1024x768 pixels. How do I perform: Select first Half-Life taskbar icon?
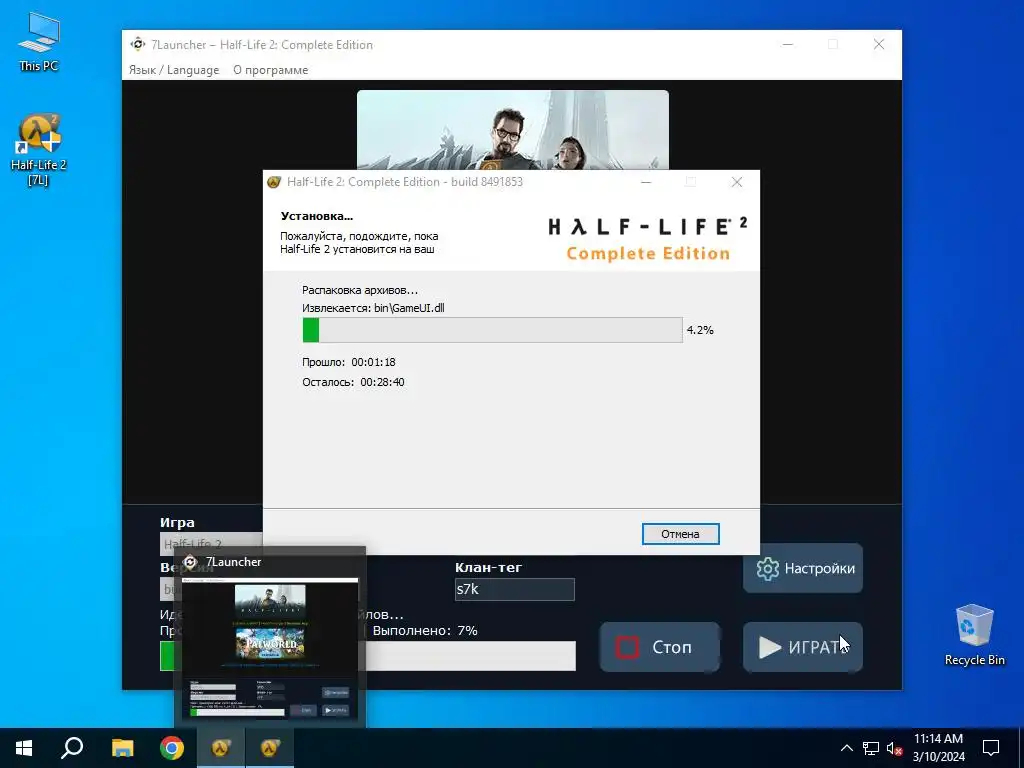click(x=221, y=748)
